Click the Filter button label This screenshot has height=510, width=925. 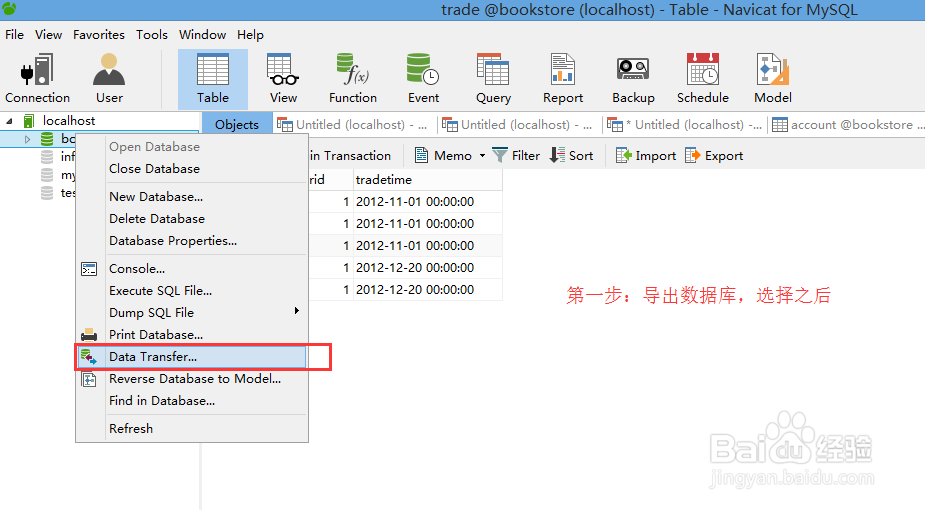(x=526, y=156)
